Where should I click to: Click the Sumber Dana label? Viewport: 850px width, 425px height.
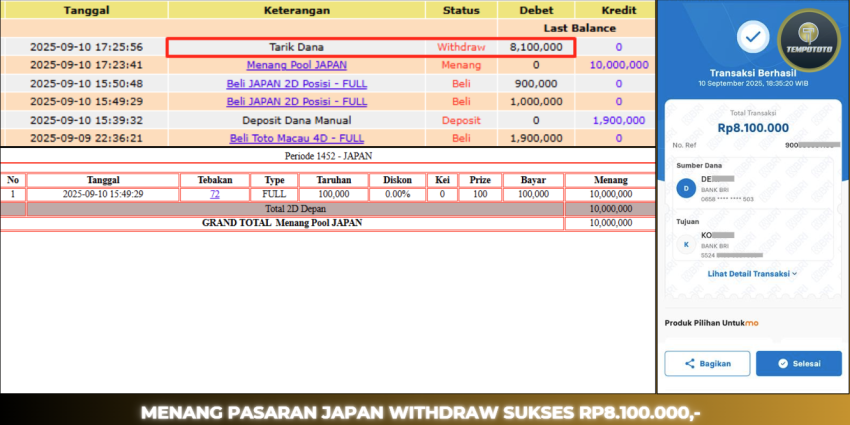[x=699, y=165]
